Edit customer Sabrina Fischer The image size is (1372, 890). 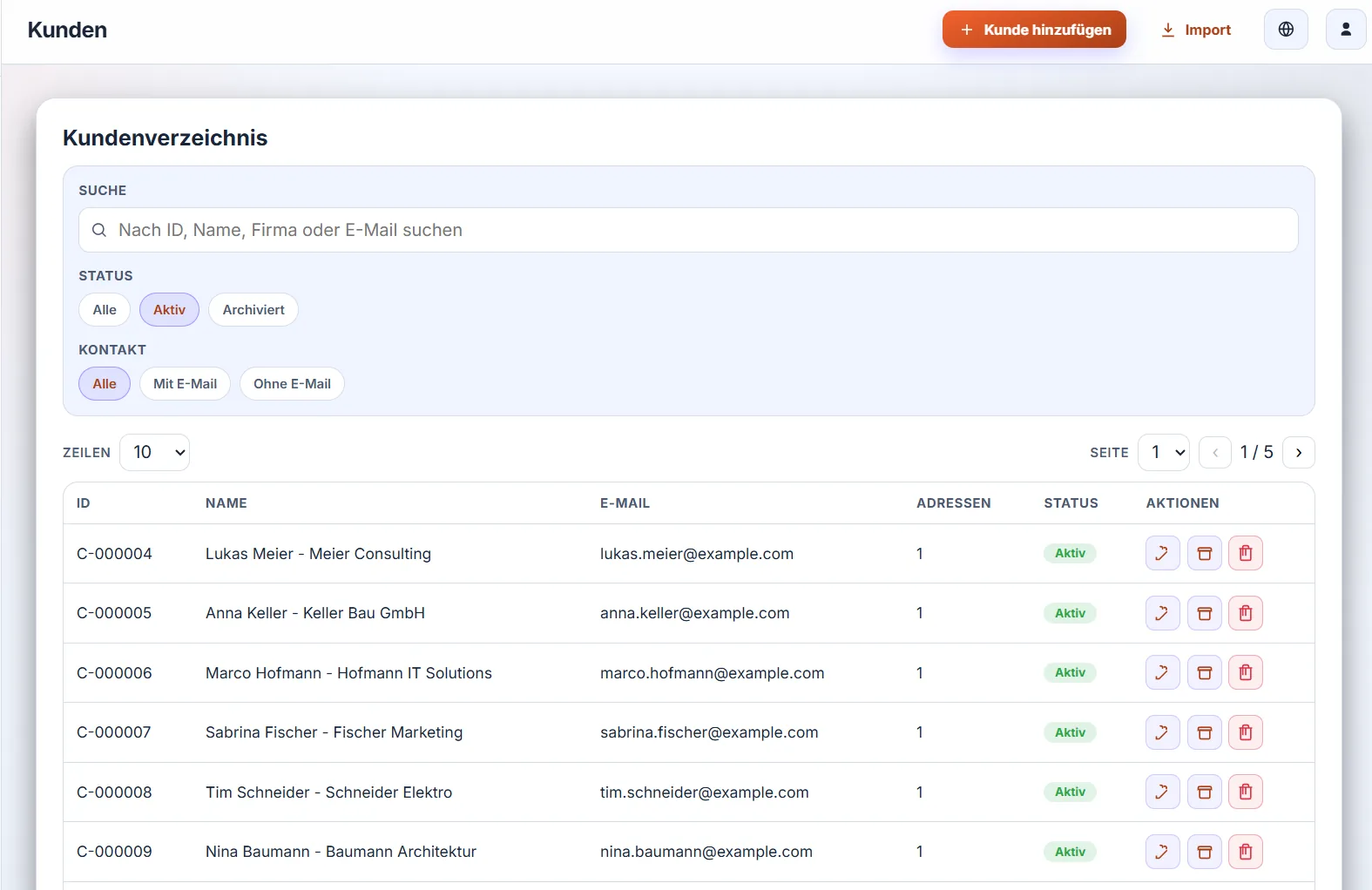coord(1162,732)
